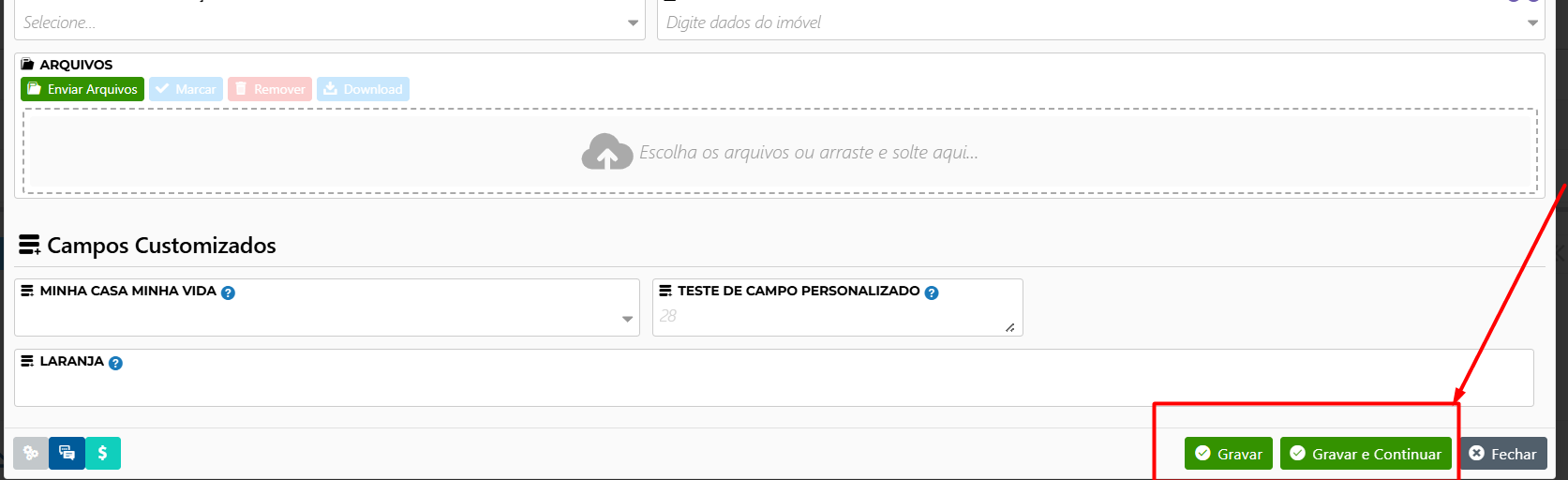Click the Enviar Arquivos button
The height and width of the screenshot is (480, 1568).
(x=82, y=89)
